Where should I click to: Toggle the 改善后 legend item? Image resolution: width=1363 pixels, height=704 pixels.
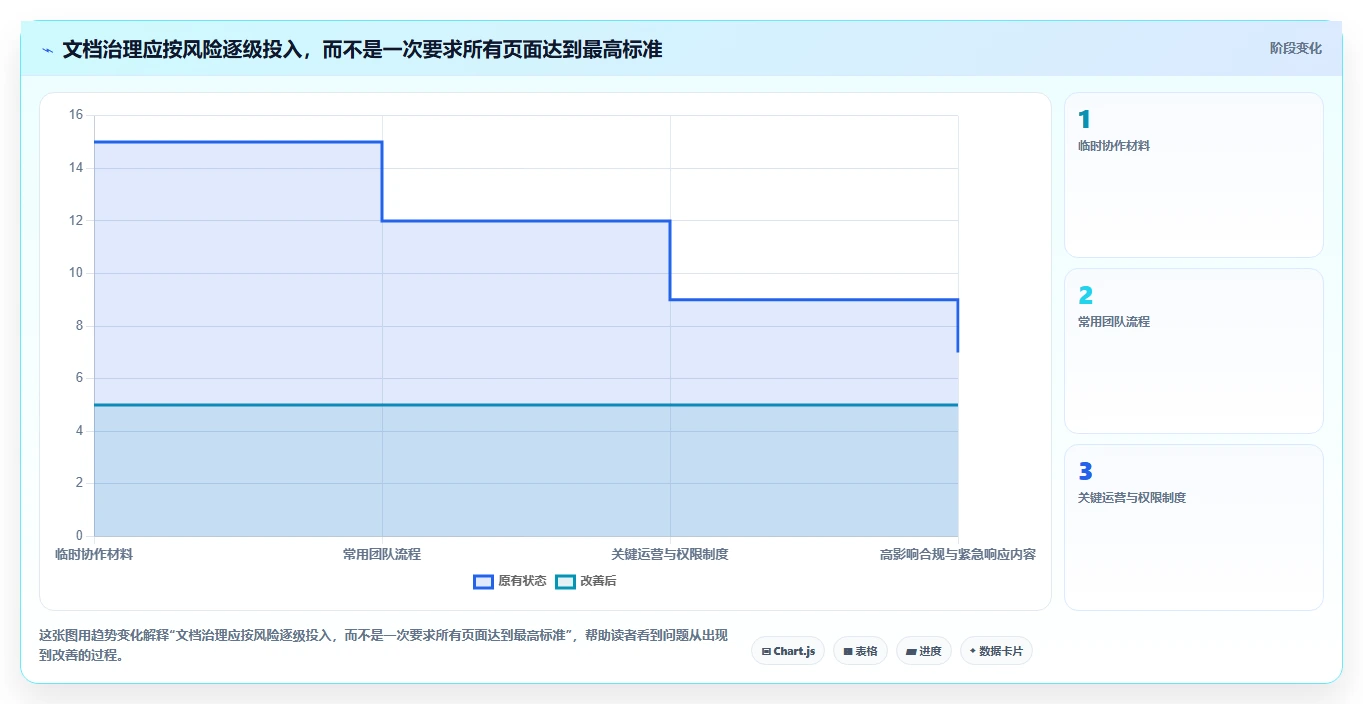tap(586, 581)
